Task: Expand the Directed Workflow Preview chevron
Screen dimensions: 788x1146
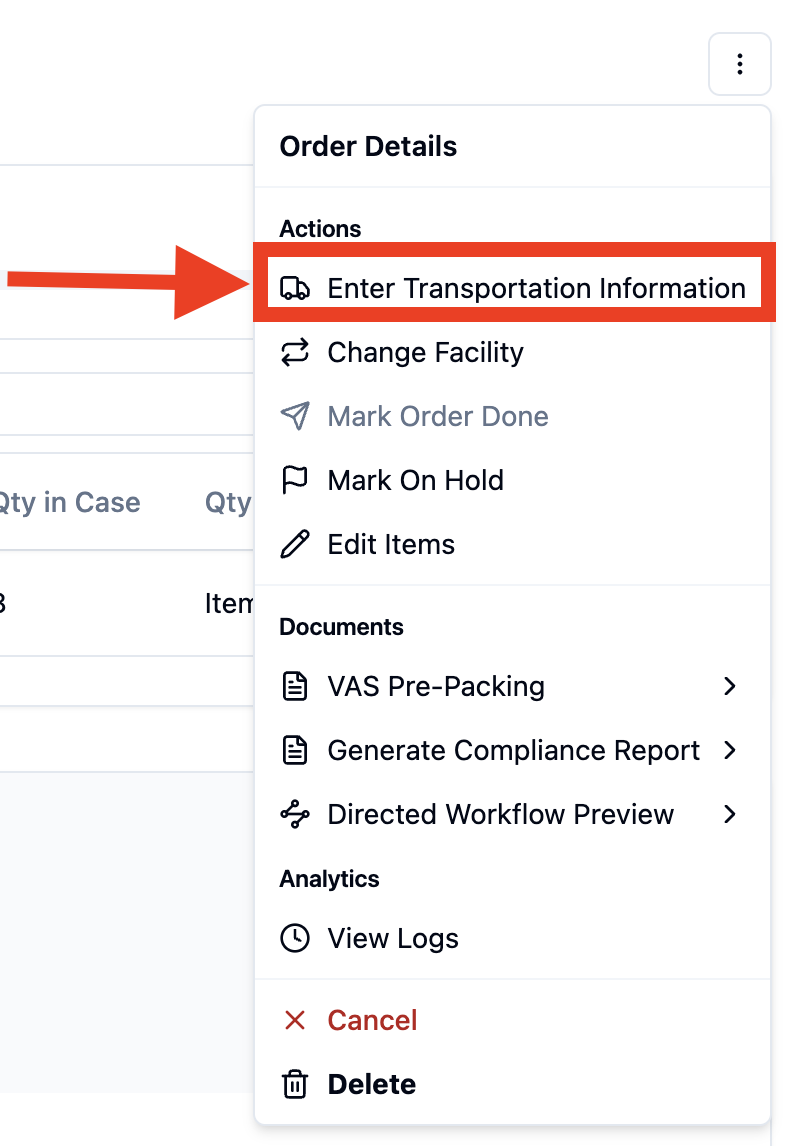Action: click(x=730, y=814)
